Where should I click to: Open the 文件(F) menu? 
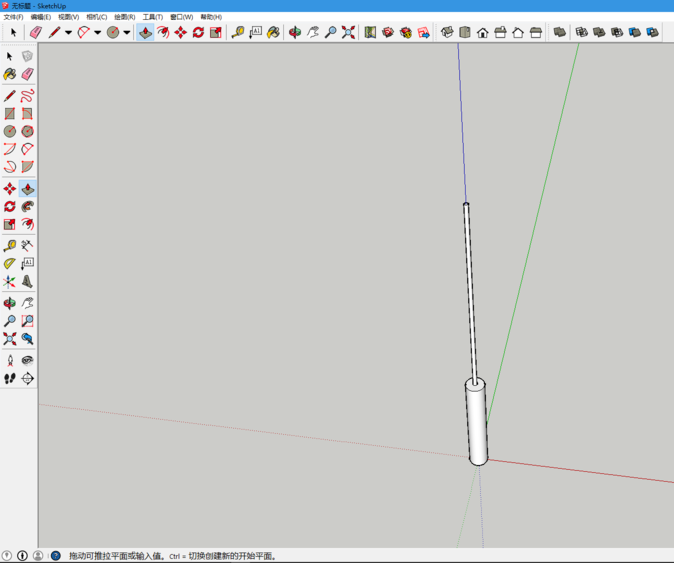tap(13, 17)
